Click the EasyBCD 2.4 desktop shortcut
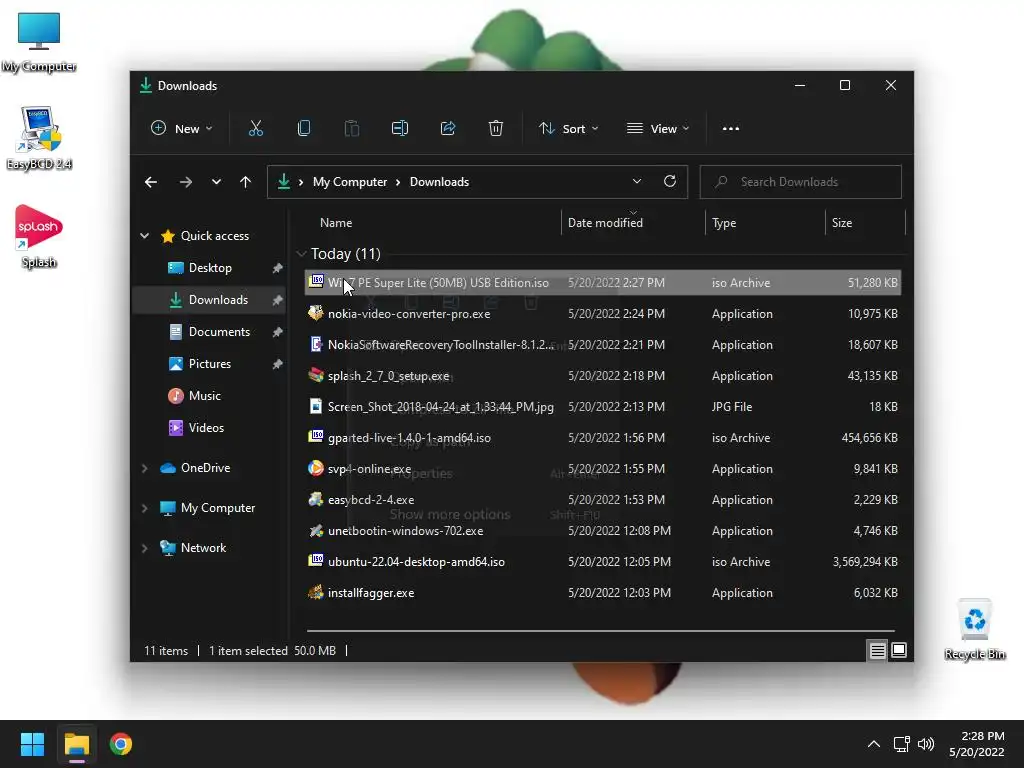1024x768 pixels. (39, 138)
